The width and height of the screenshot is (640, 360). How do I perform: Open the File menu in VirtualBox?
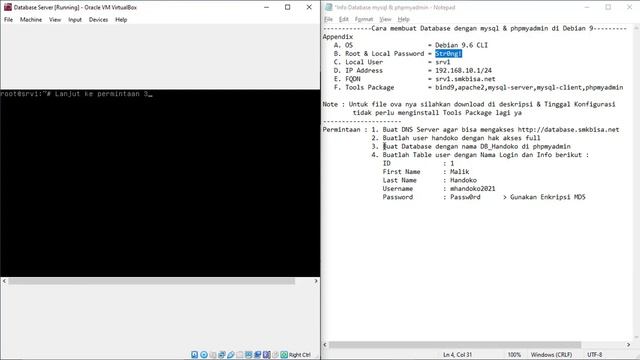coord(8,20)
